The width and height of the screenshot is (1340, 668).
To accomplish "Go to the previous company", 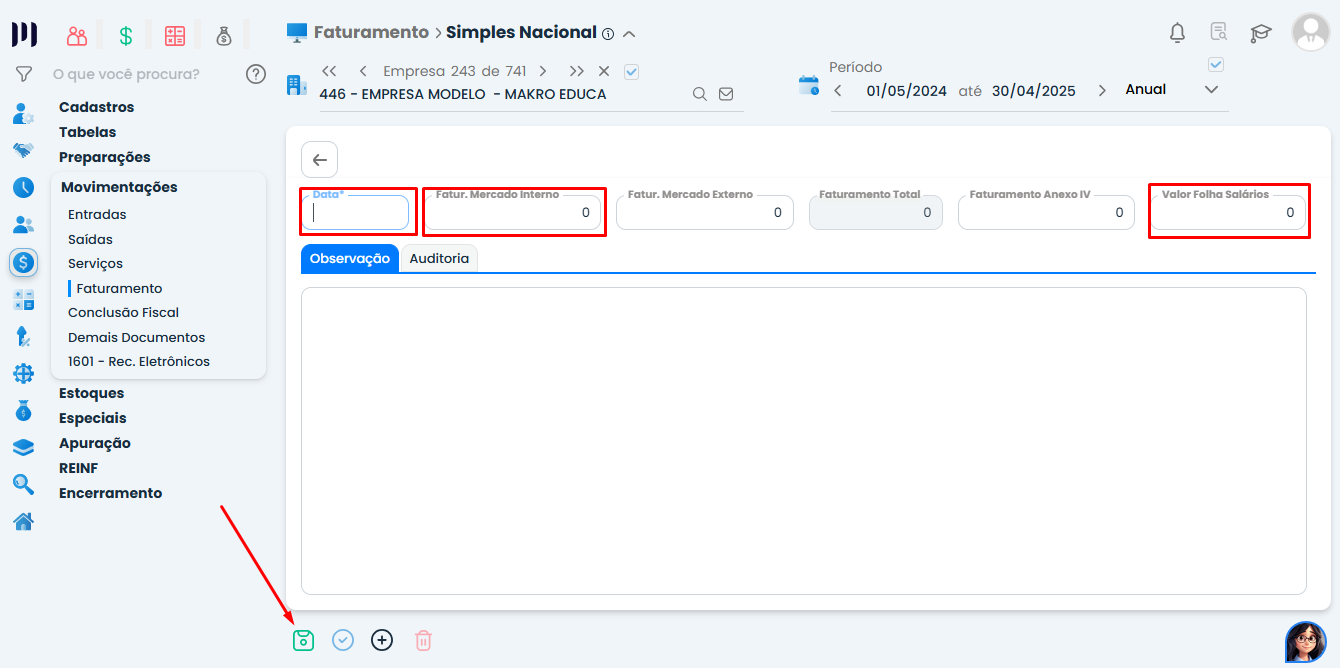I will (363, 71).
